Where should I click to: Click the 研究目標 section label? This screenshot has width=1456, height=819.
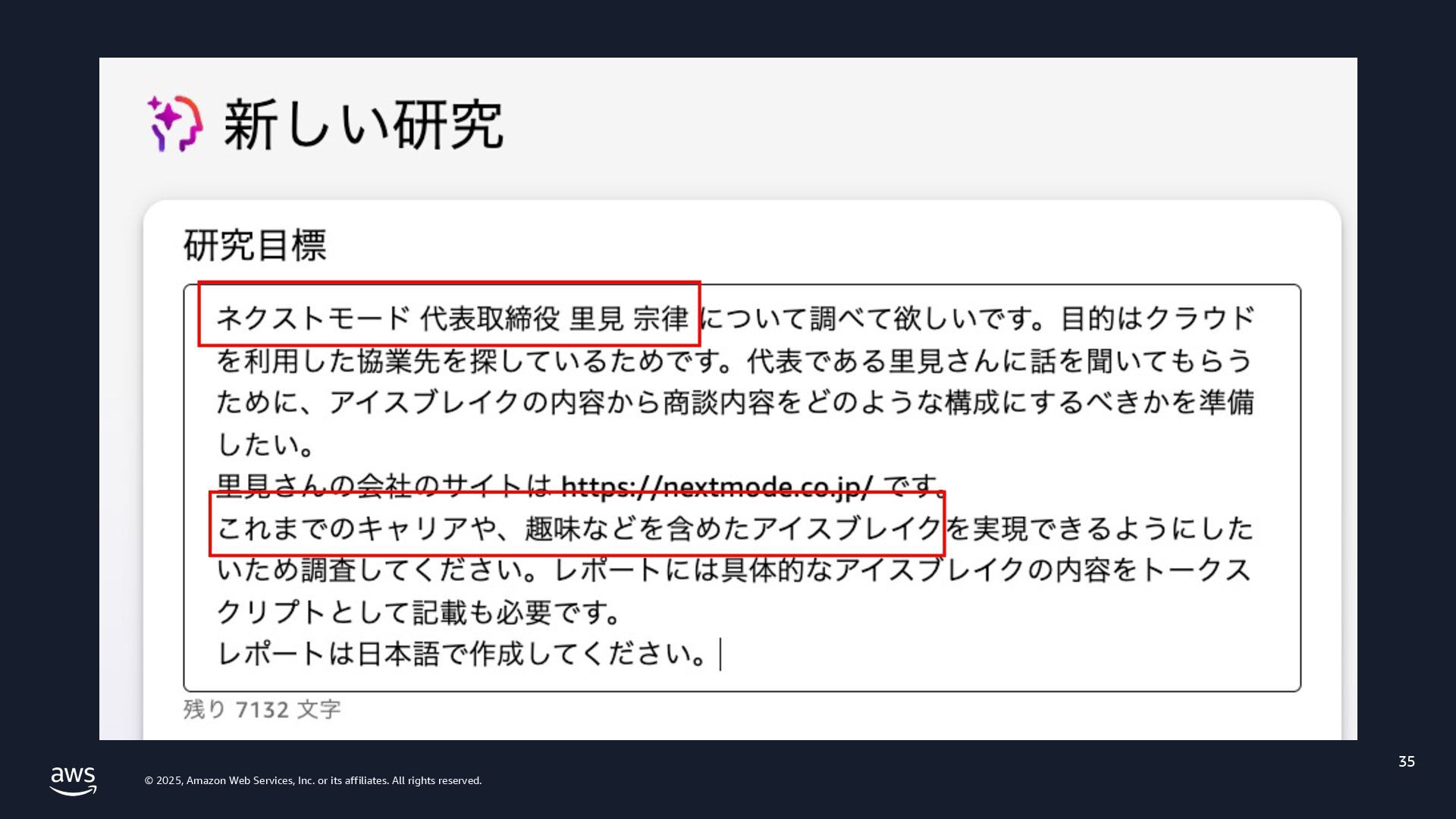(x=255, y=245)
